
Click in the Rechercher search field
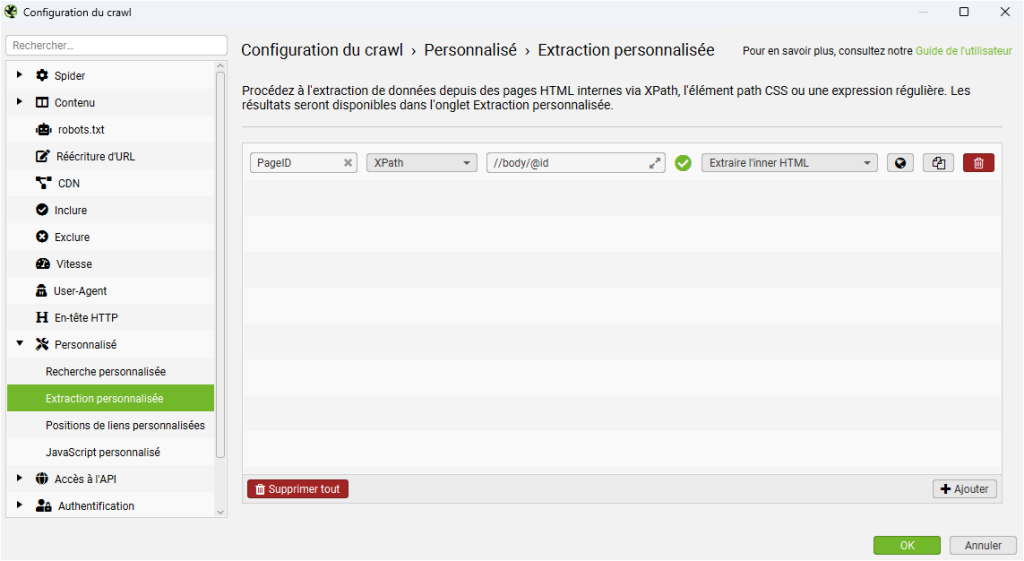[x=116, y=46]
